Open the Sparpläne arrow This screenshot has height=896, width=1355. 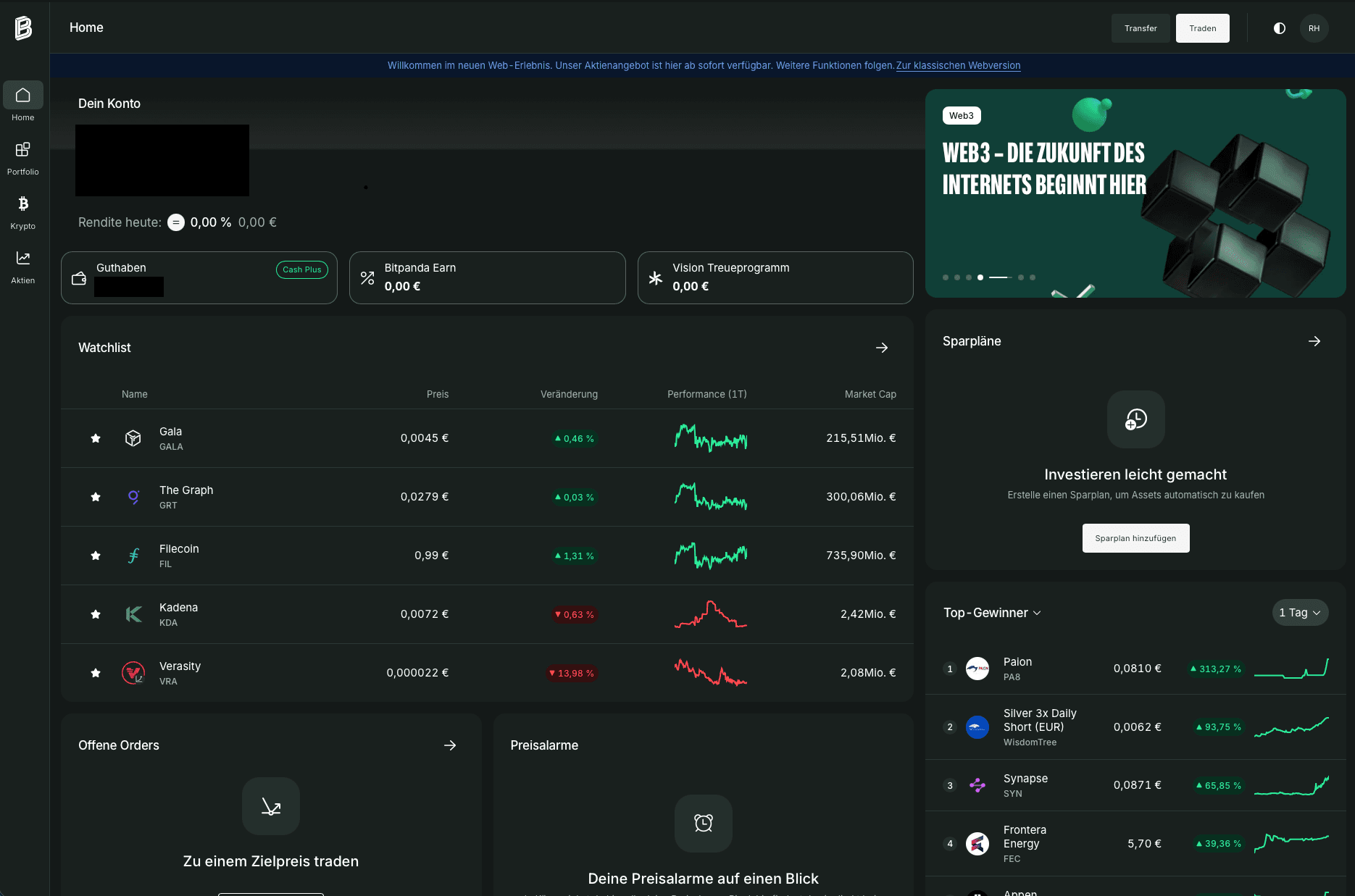pos(1314,341)
